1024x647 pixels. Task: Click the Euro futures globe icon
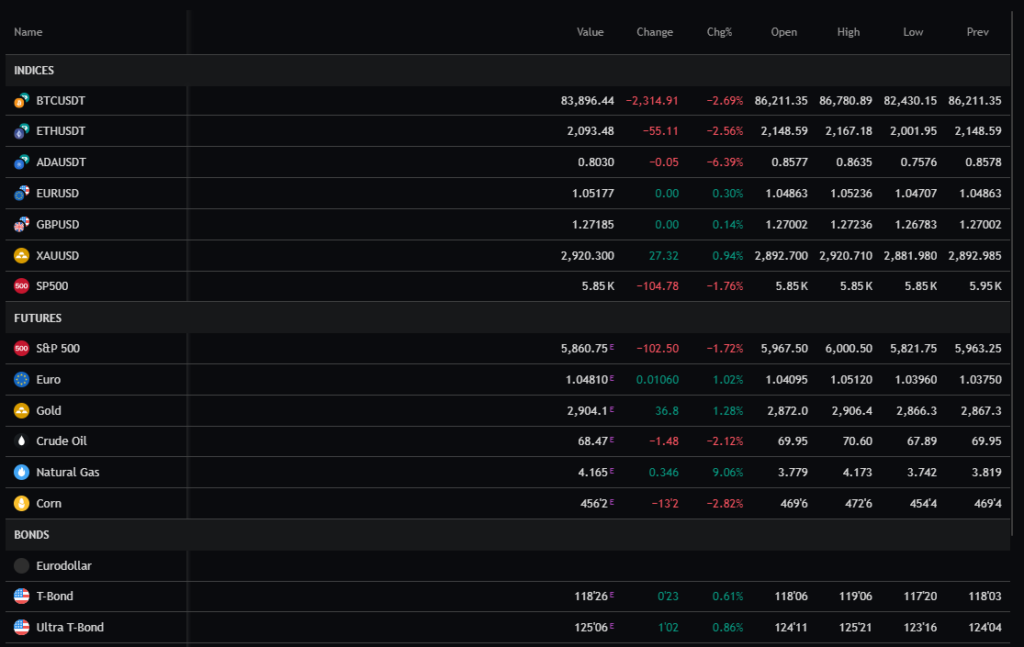tap(20, 379)
